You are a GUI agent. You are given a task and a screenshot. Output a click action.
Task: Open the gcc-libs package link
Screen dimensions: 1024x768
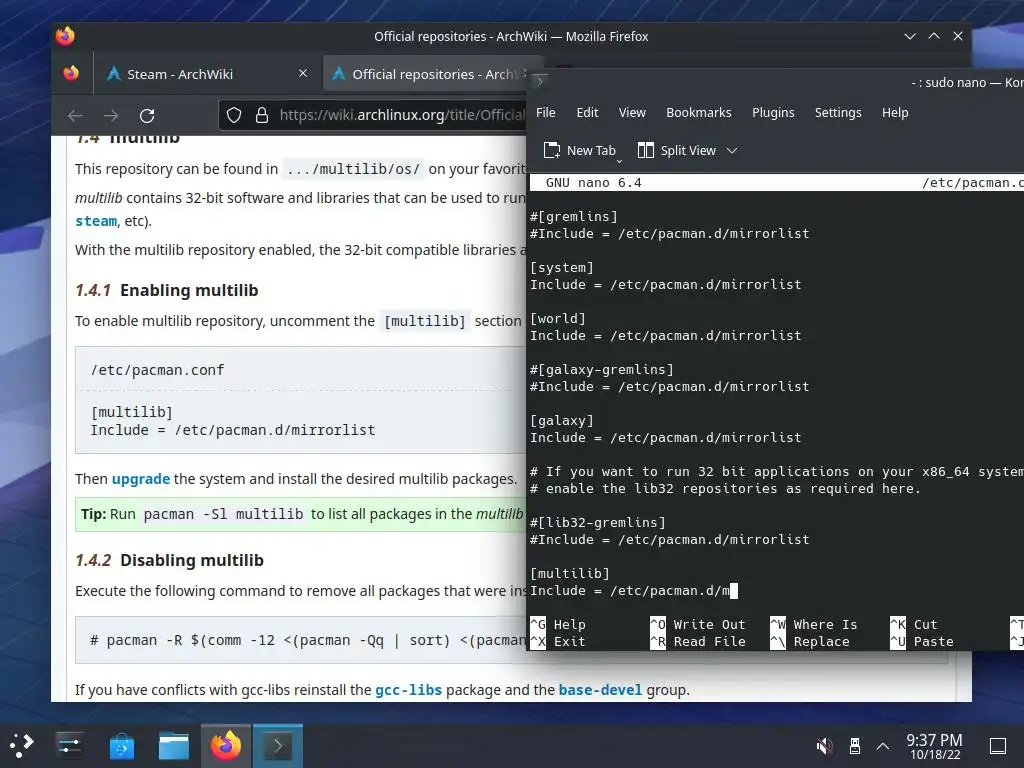click(408, 690)
